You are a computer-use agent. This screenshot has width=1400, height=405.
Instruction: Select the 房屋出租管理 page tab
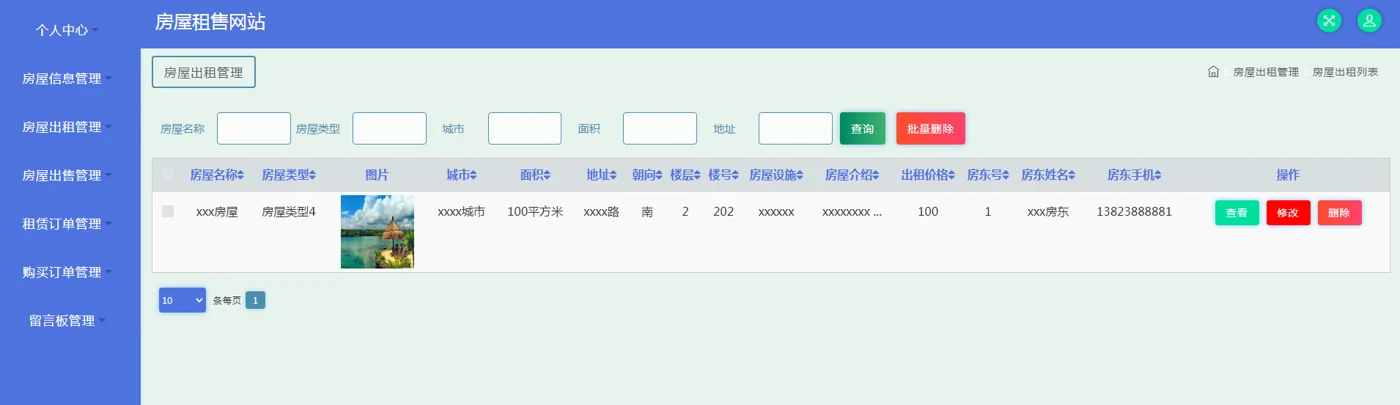(204, 72)
